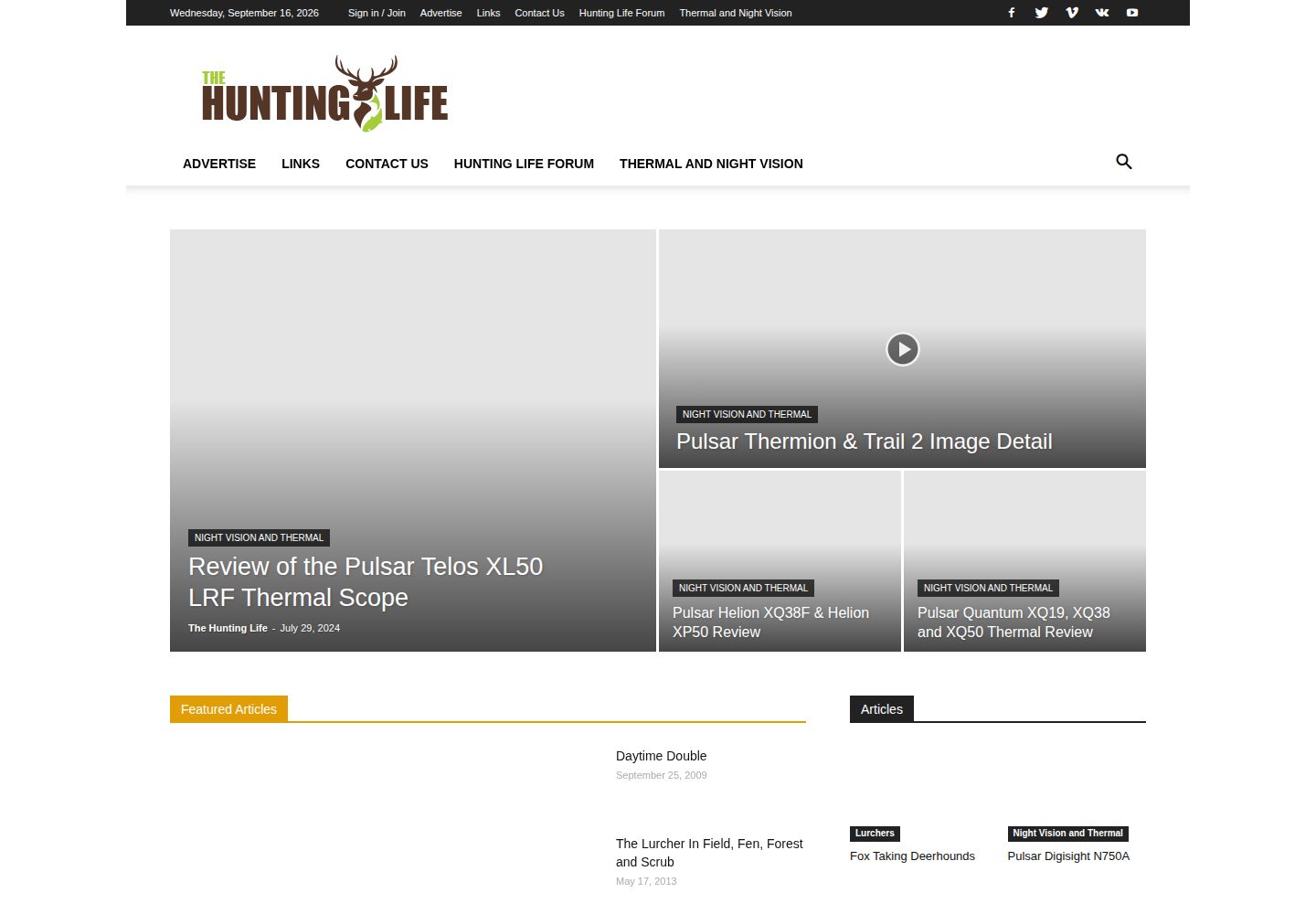
Task: Click category tag above Pulsar Quantum review
Action: pos(988,588)
